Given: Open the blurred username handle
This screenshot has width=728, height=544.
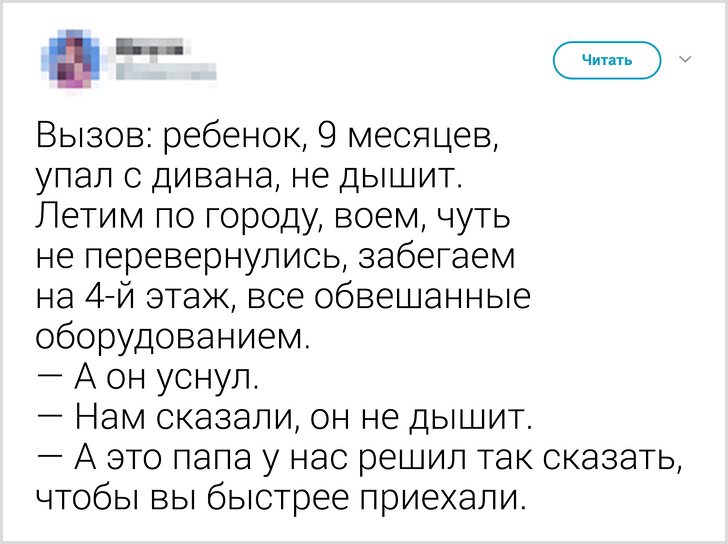Looking at the screenshot, I should (164, 70).
